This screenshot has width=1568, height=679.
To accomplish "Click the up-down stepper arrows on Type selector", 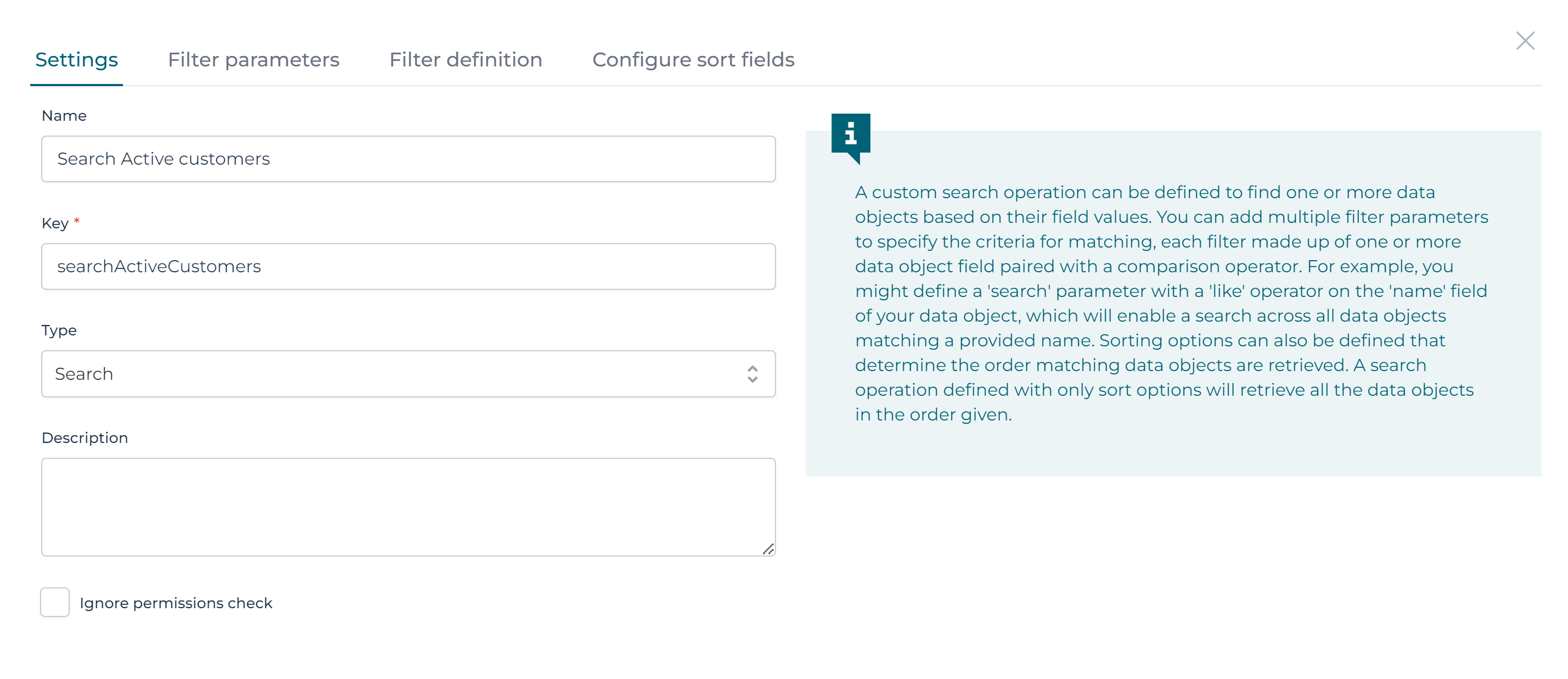I will pyautogui.click(x=753, y=373).
